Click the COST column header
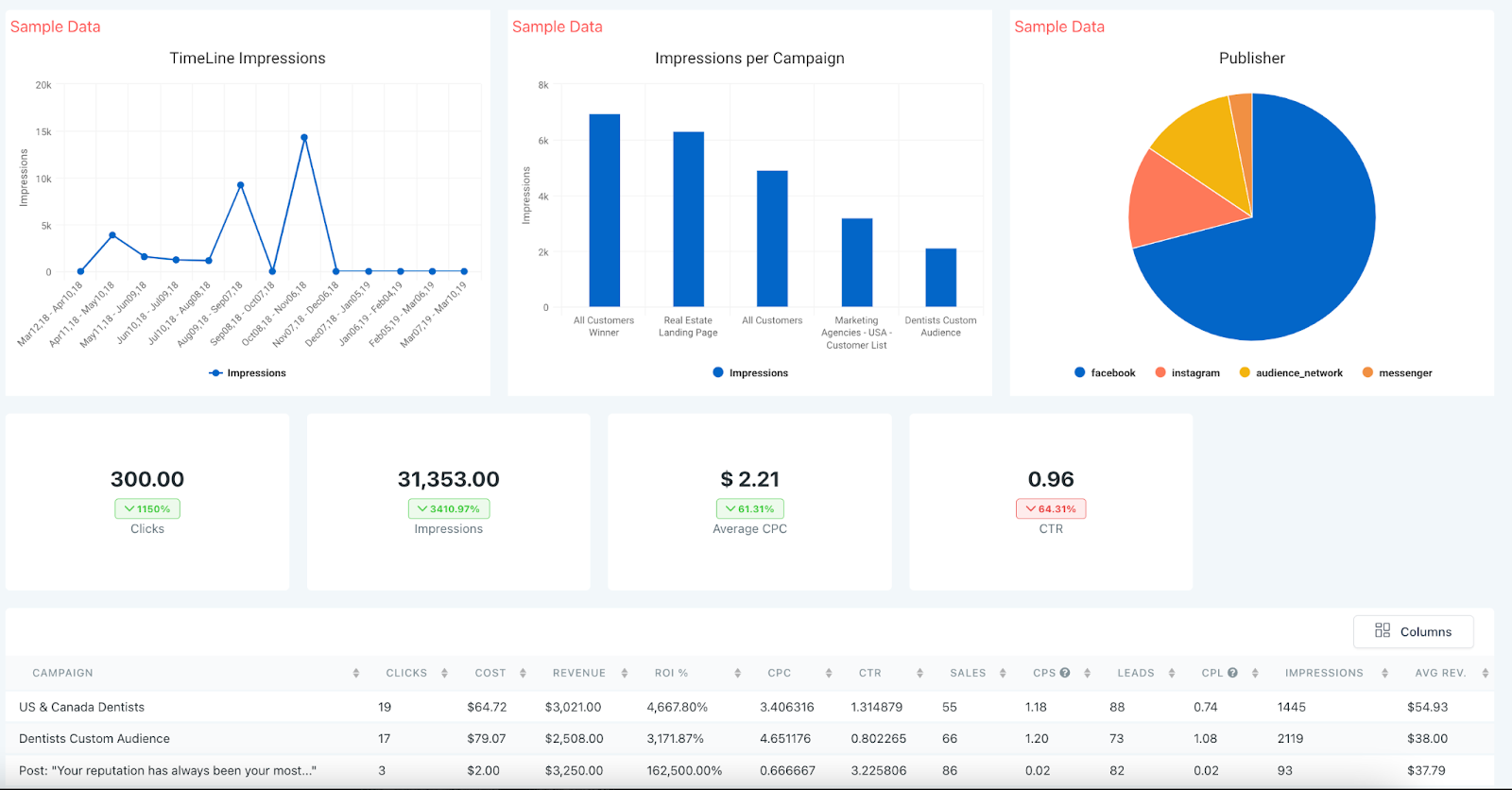Image resolution: width=1512 pixels, height=790 pixels. [x=490, y=673]
